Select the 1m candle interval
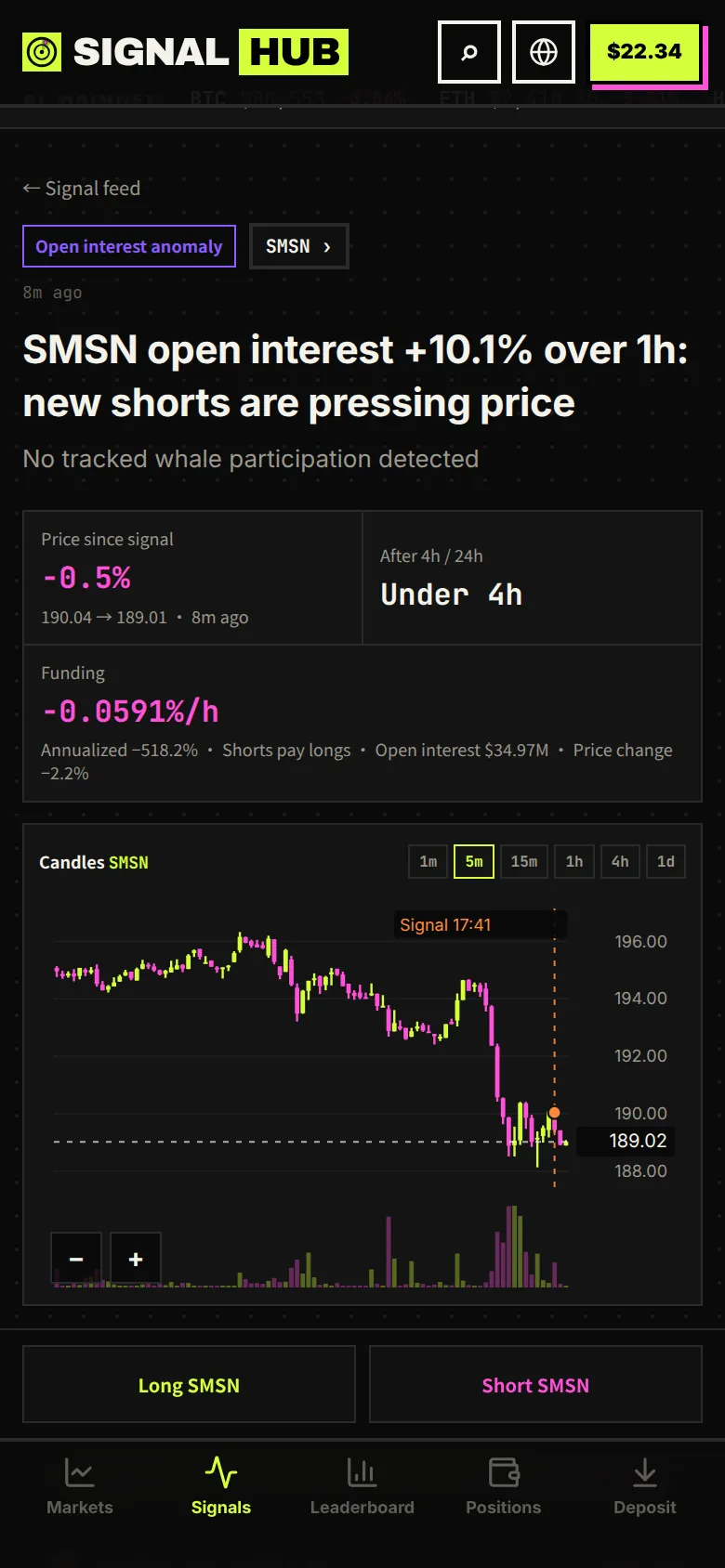This screenshot has width=725, height=1568. pos(428,861)
